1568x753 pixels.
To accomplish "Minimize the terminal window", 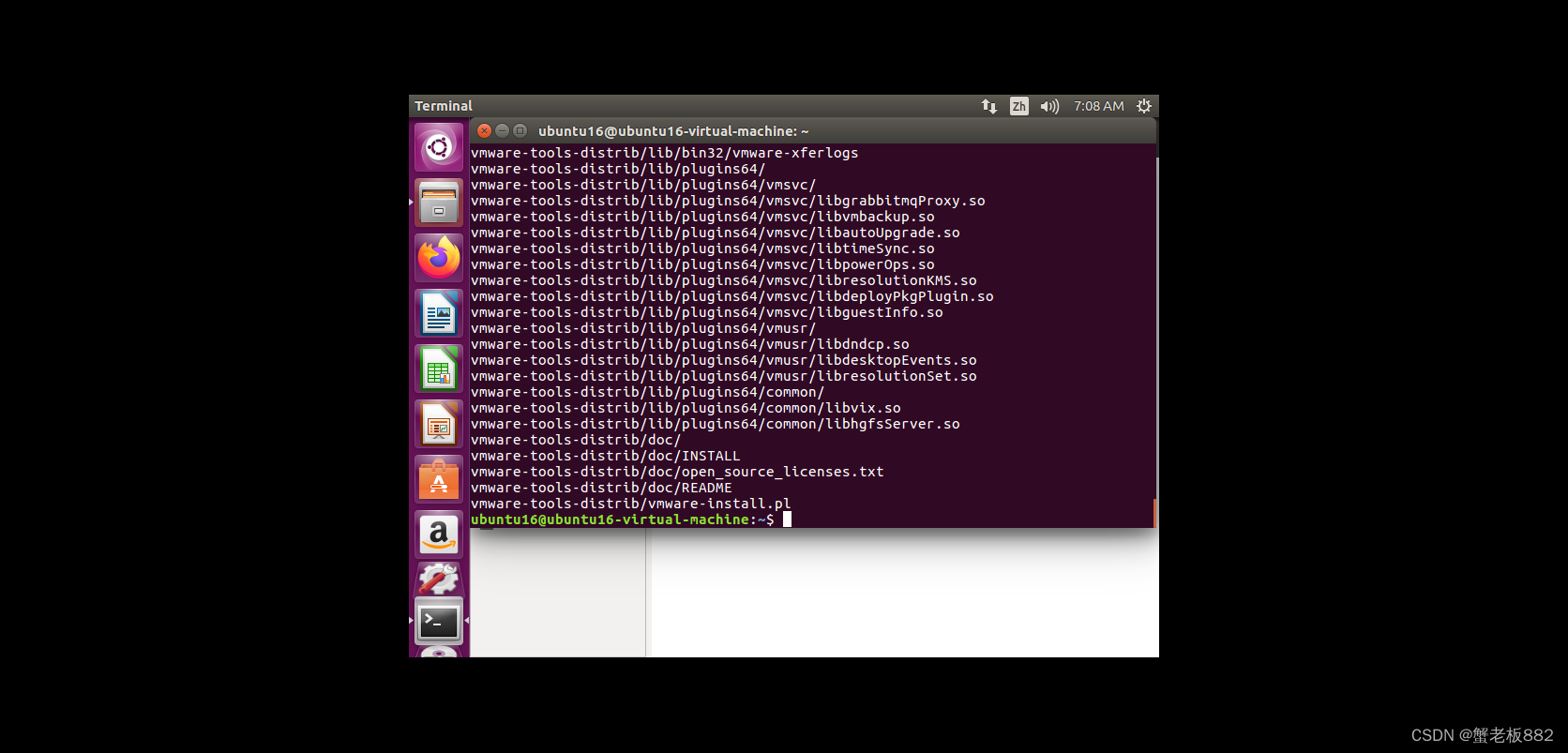I will pyautogui.click(x=502, y=131).
